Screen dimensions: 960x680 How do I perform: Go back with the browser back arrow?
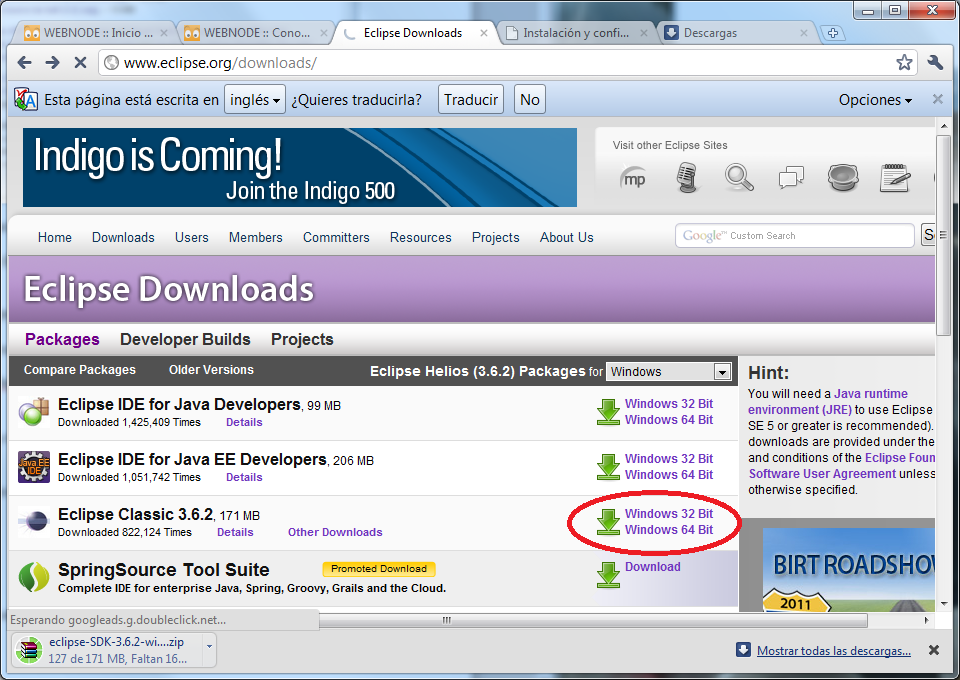[24, 62]
